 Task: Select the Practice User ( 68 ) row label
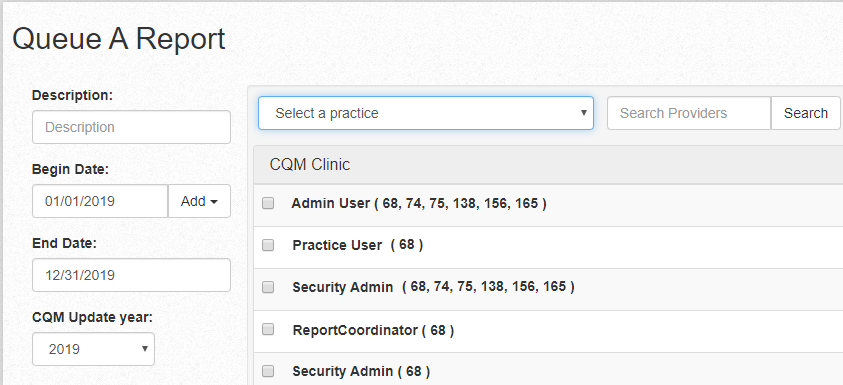tap(358, 245)
